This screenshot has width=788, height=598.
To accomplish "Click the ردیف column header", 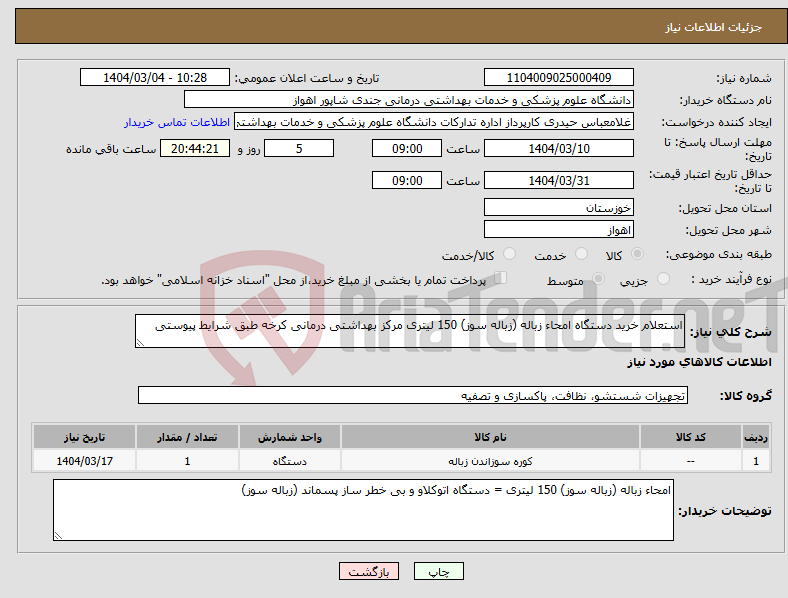I will [756, 437].
